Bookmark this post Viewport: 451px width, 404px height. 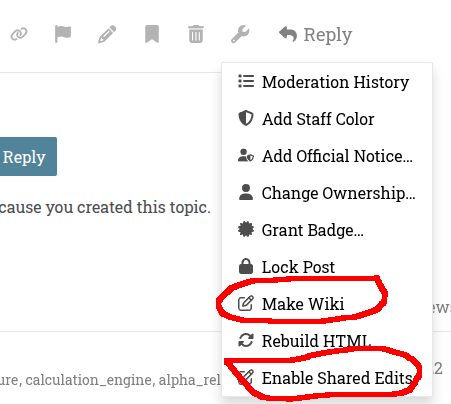(x=152, y=34)
